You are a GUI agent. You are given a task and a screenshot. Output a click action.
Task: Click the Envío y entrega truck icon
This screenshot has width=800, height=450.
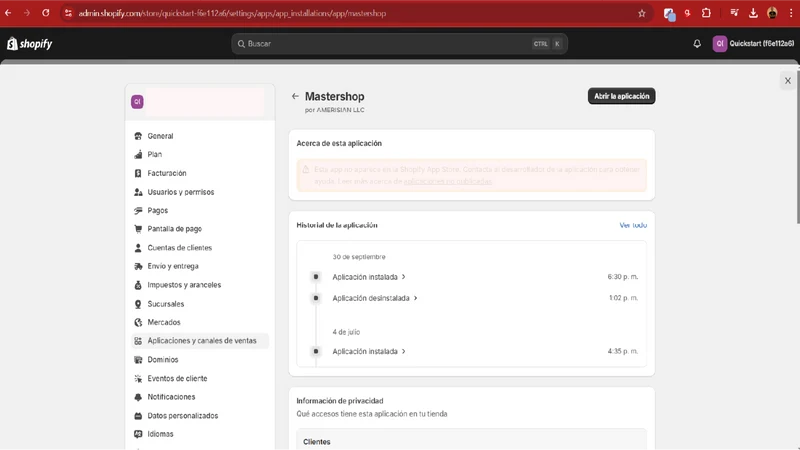click(138, 266)
